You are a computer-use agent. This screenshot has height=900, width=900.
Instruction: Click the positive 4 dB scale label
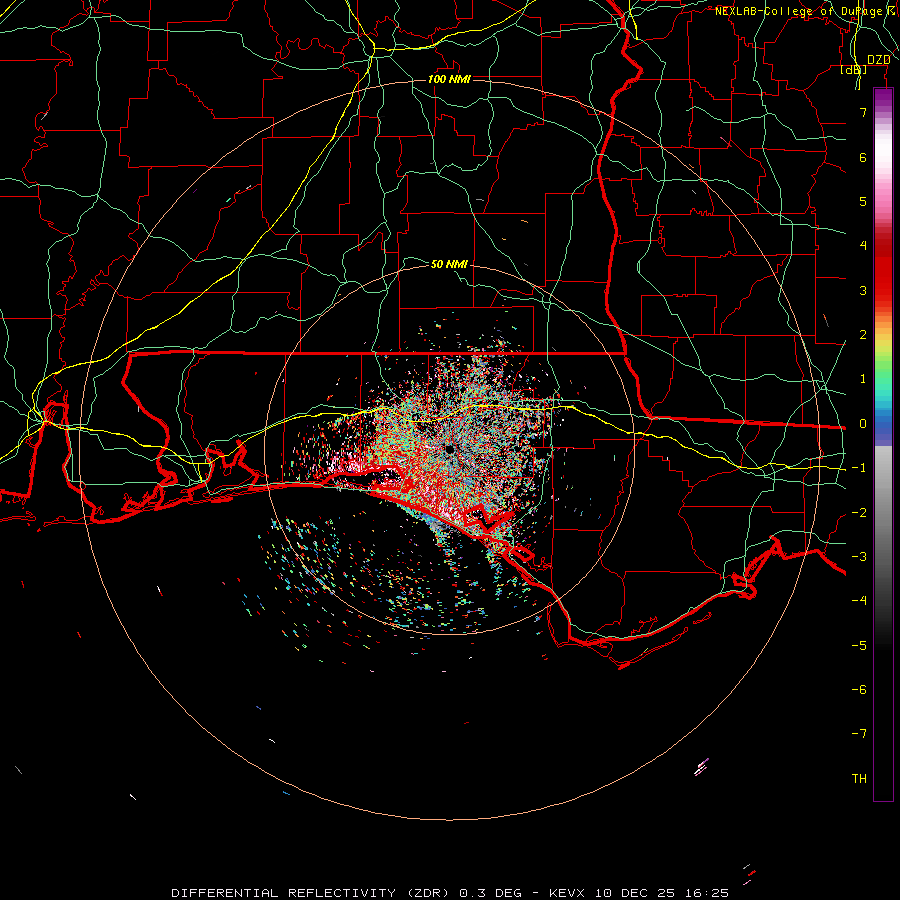click(863, 246)
